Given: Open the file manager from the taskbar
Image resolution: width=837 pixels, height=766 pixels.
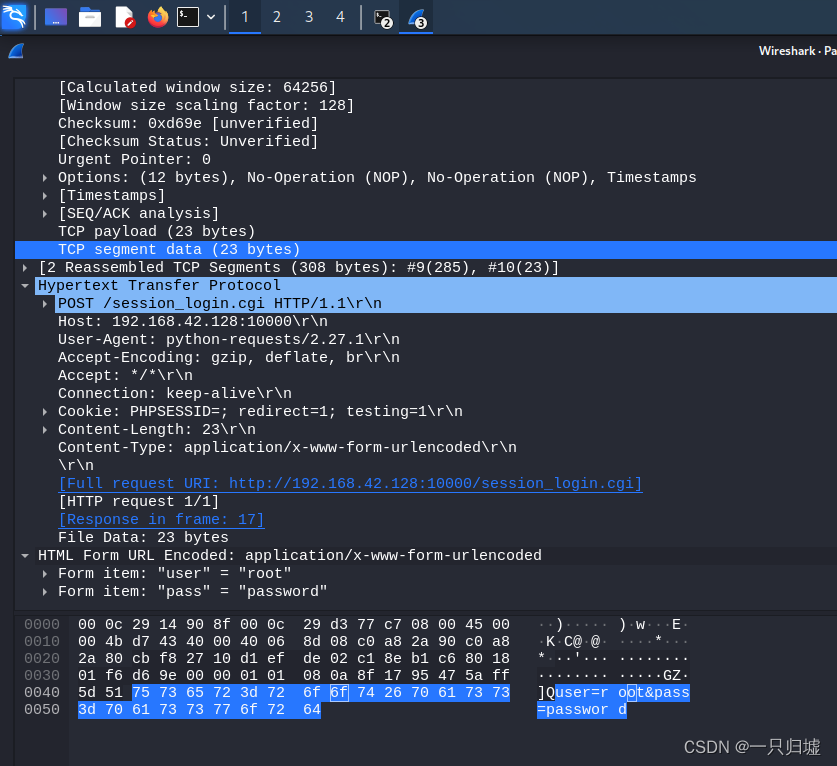Looking at the screenshot, I should click(90, 17).
